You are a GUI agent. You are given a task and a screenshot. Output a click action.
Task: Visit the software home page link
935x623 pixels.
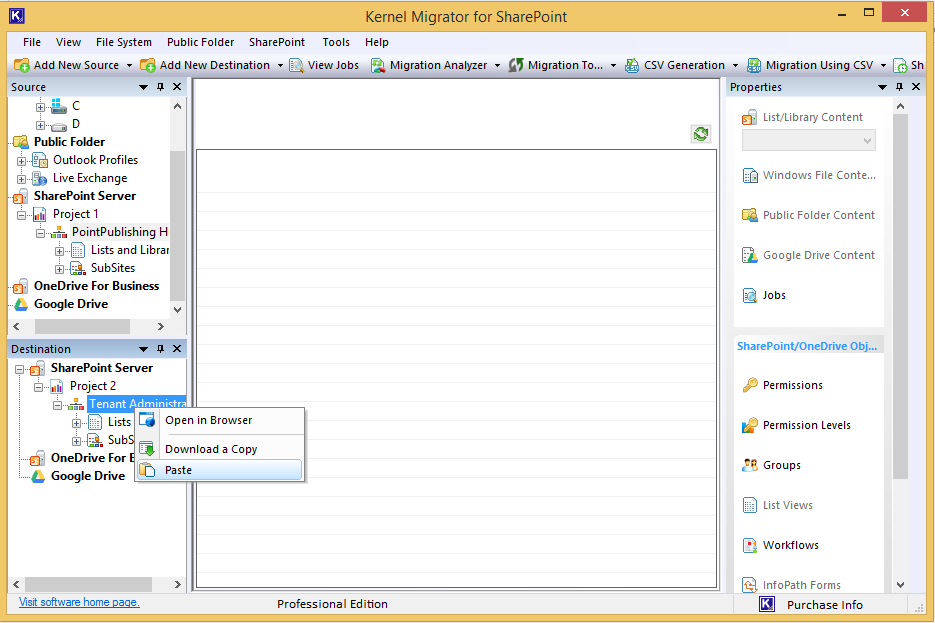79,602
